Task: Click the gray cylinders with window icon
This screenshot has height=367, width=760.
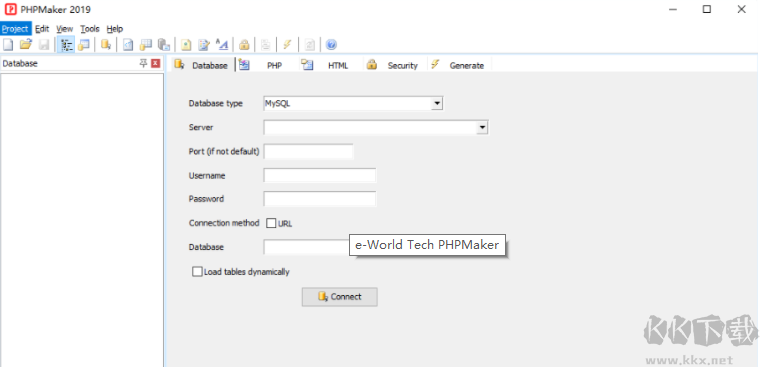Action: (x=164, y=45)
